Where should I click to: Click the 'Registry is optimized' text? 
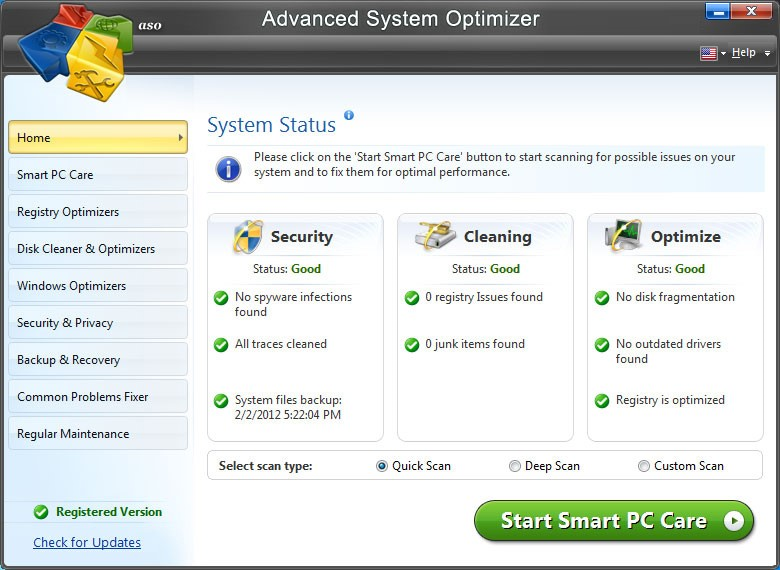pyautogui.click(x=670, y=400)
